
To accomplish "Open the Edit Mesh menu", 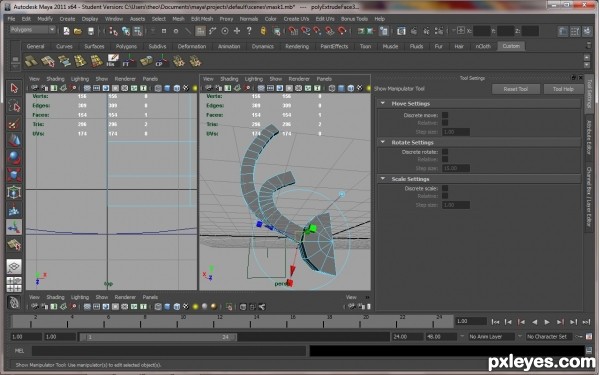I will pyautogui.click(x=202, y=19).
